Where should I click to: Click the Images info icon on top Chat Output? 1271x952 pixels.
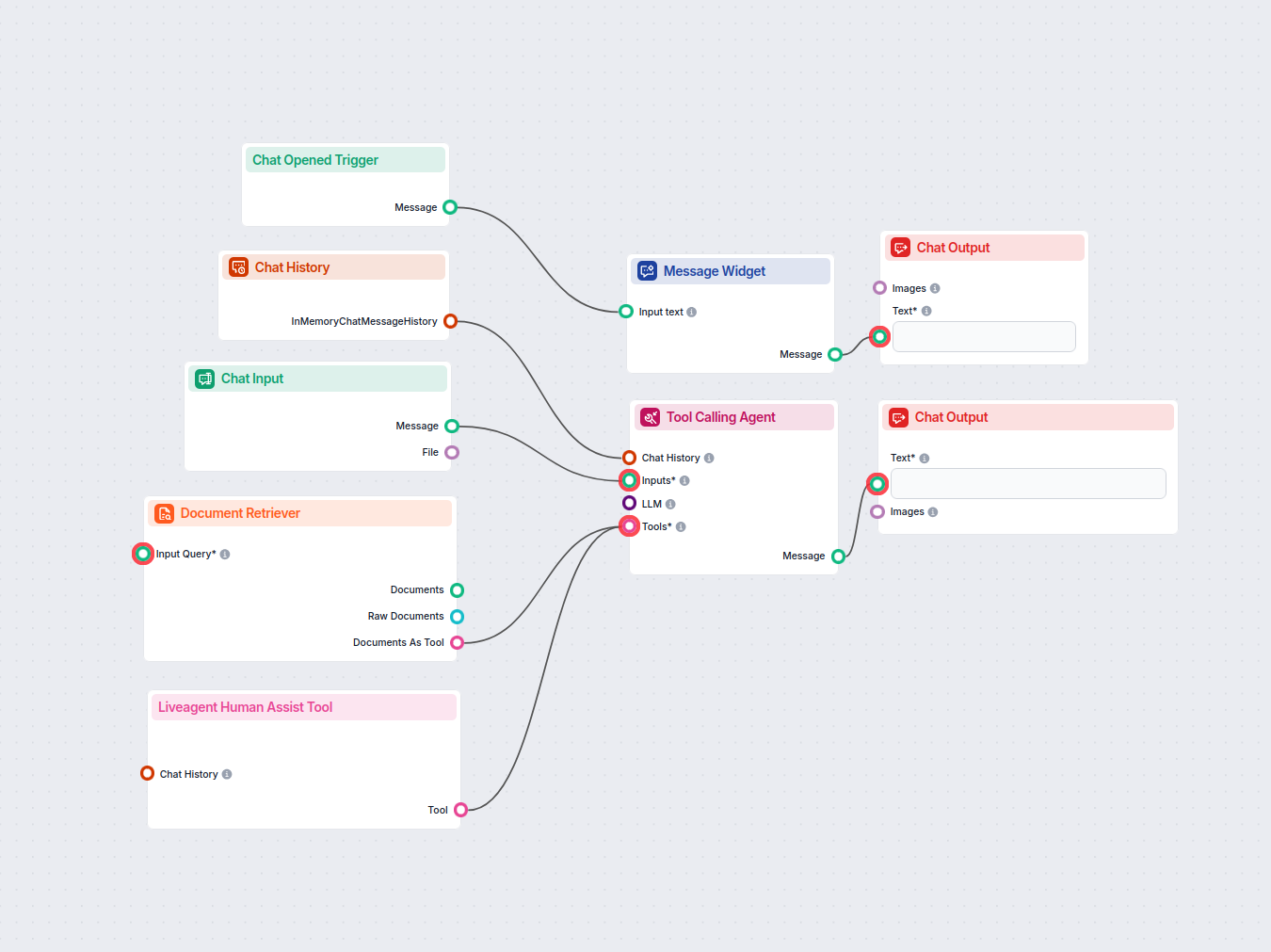coord(934,288)
